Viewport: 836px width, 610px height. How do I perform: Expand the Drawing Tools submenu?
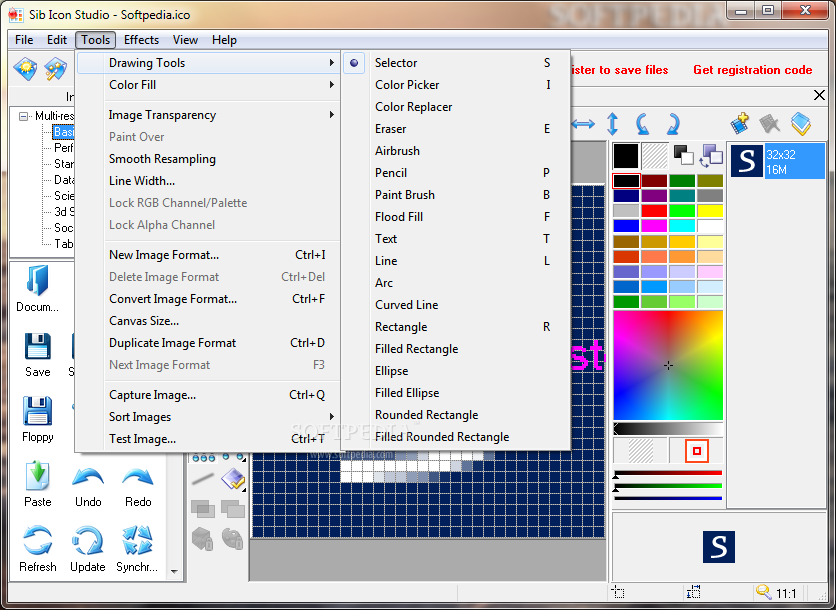208,63
